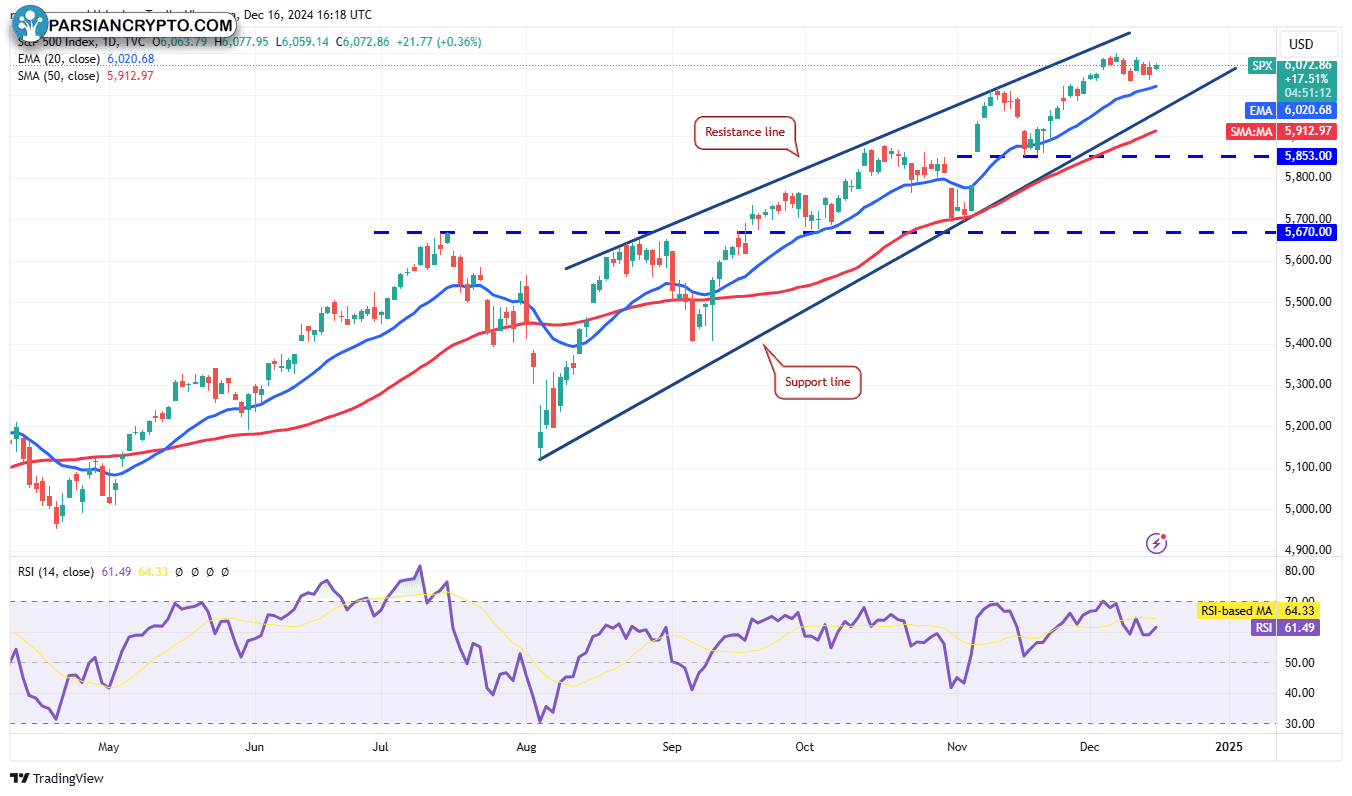Click the 5,500.00 price axis tick

pos(1307,301)
